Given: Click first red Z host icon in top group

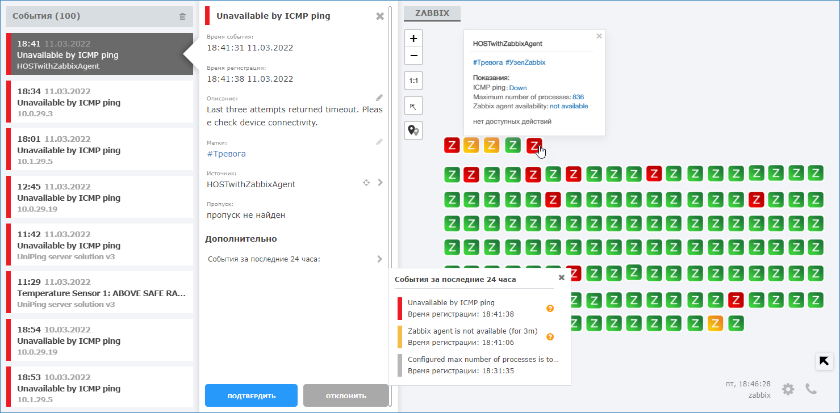Looking at the screenshot, I should pyautogui.click(x=452, y=145).
